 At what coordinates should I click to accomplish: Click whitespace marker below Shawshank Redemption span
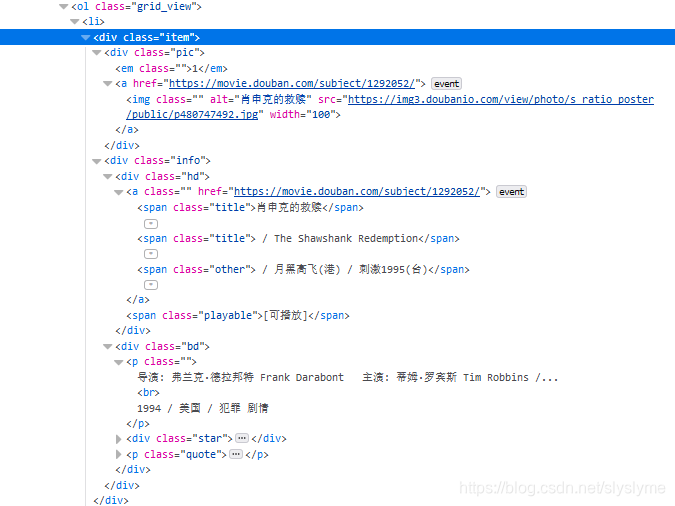coord(151,254)
